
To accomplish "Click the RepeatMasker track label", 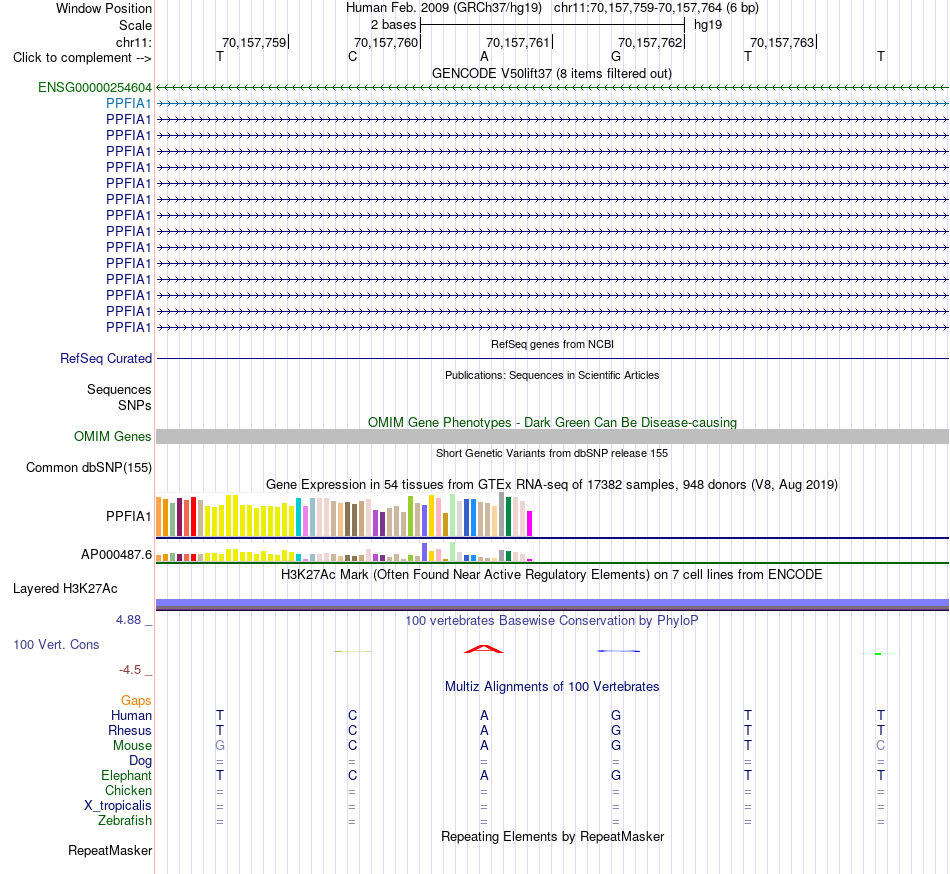I will (110, 850).
